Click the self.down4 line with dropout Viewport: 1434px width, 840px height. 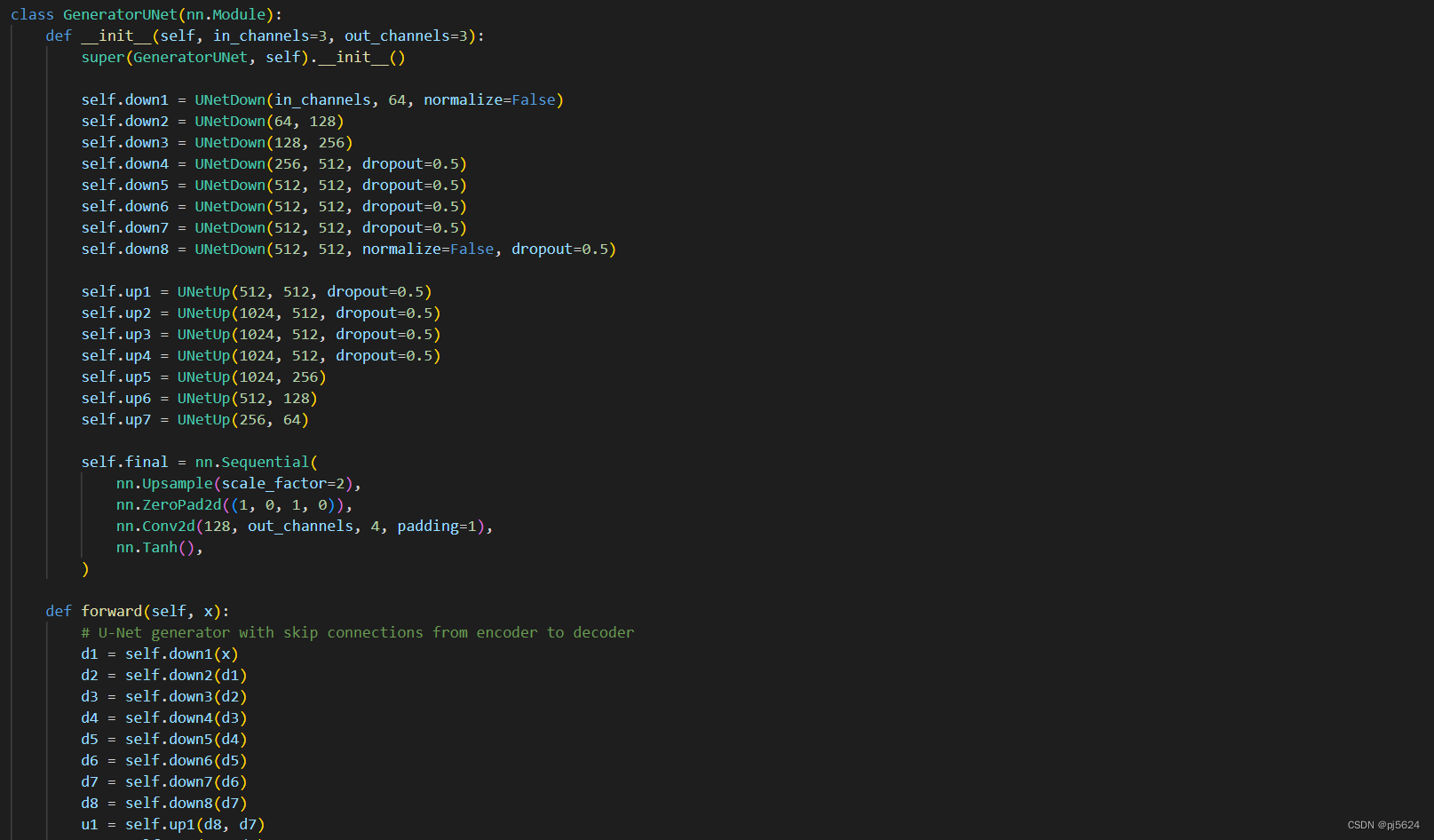[273, 163]
